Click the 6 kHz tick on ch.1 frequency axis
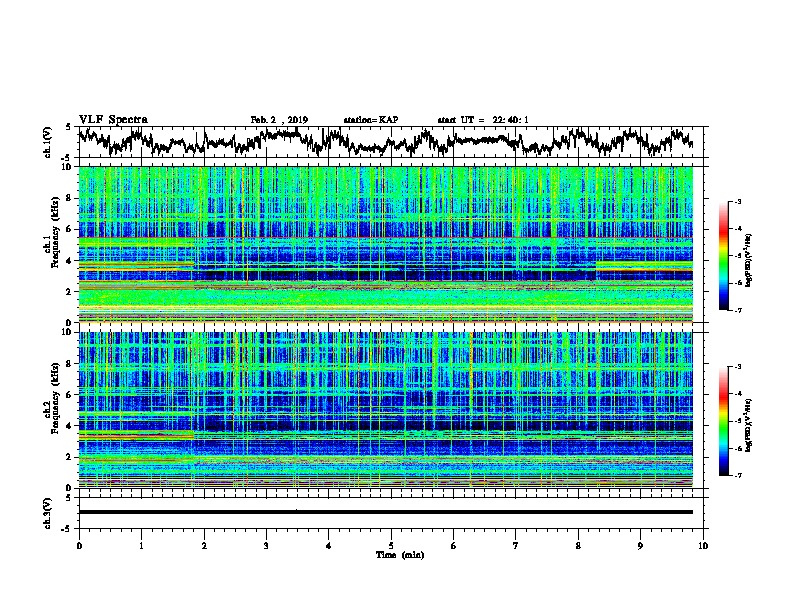Image resolution: width=792 pixels, height=612 pixels. [70, 229]
